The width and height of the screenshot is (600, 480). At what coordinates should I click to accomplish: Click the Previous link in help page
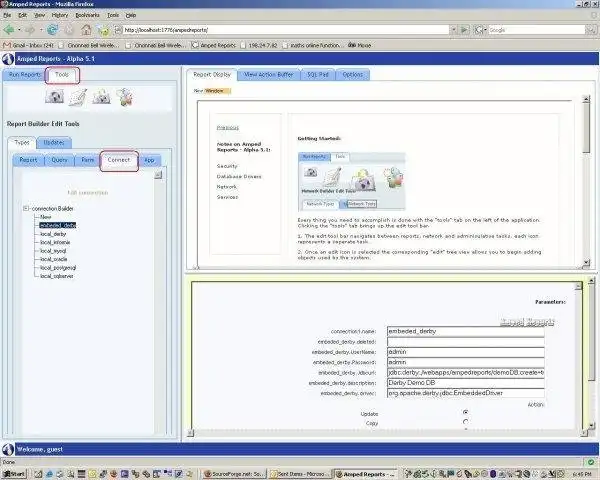click(228, 128)
